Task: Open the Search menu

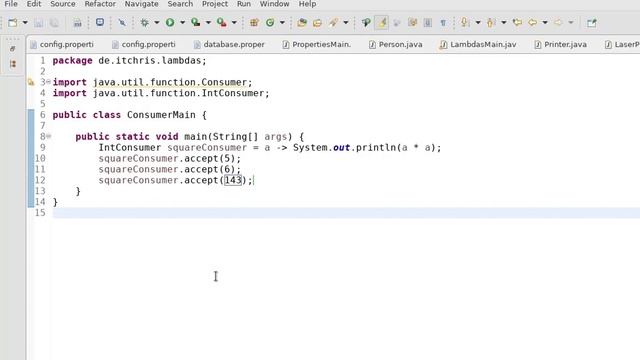Action: point(180,4)
